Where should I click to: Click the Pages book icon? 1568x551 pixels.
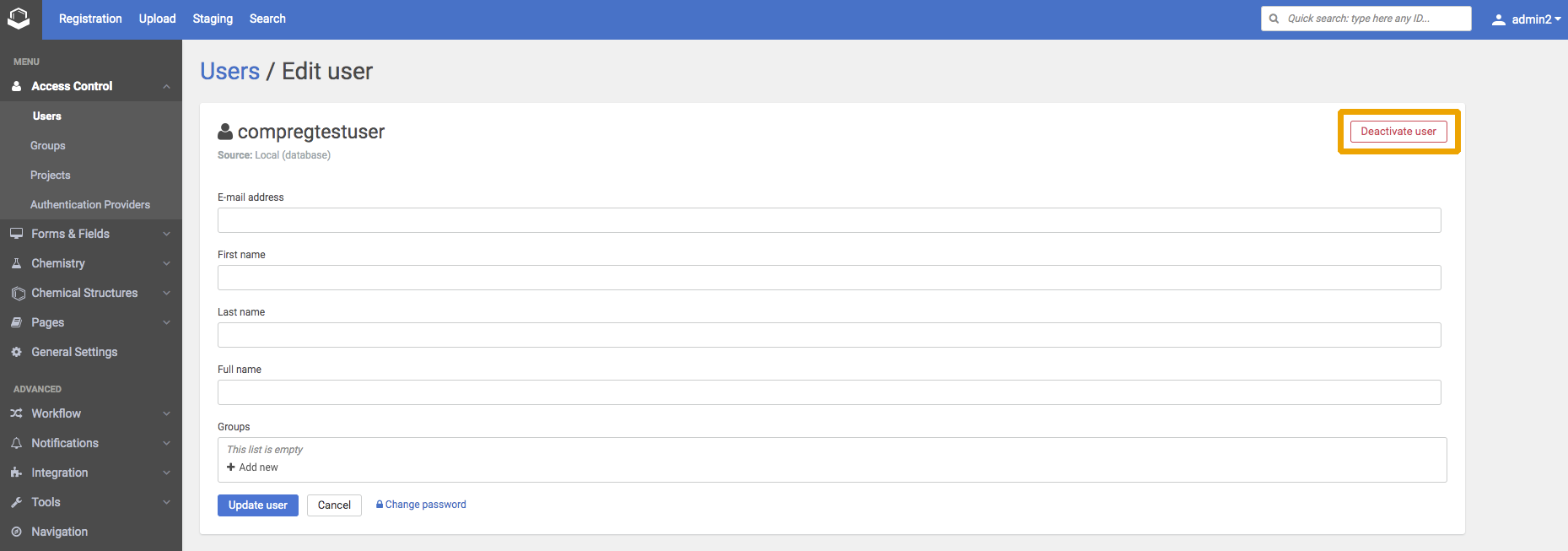[x=17, y=321]
